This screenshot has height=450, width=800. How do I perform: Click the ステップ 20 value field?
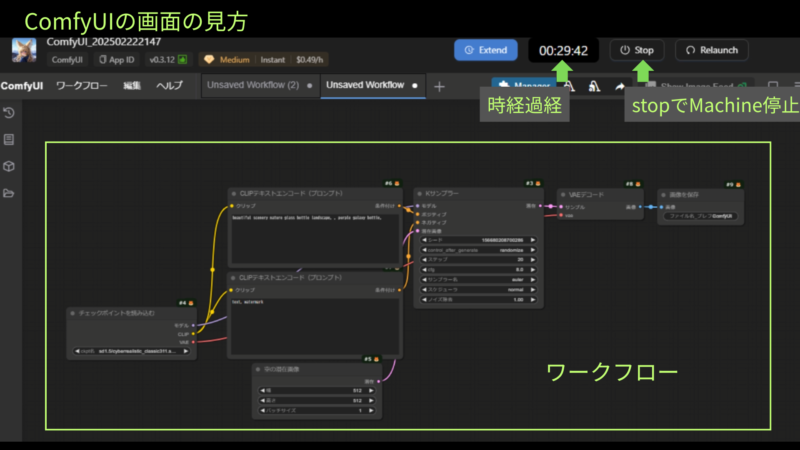pos(478,260)
